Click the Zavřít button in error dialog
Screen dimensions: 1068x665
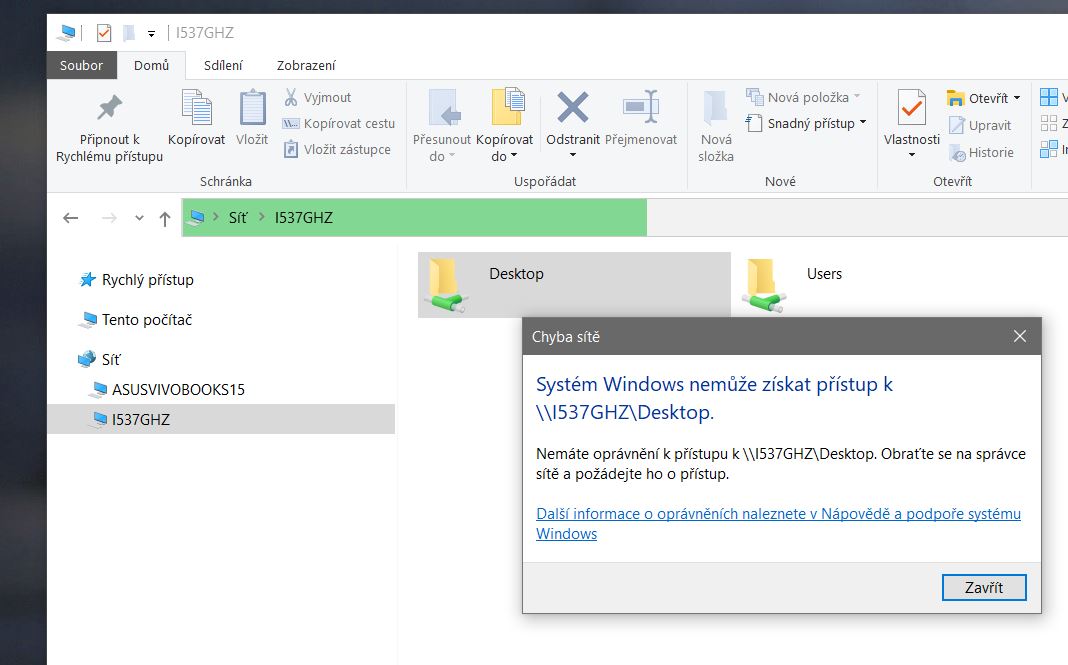[x=984, y=587]
